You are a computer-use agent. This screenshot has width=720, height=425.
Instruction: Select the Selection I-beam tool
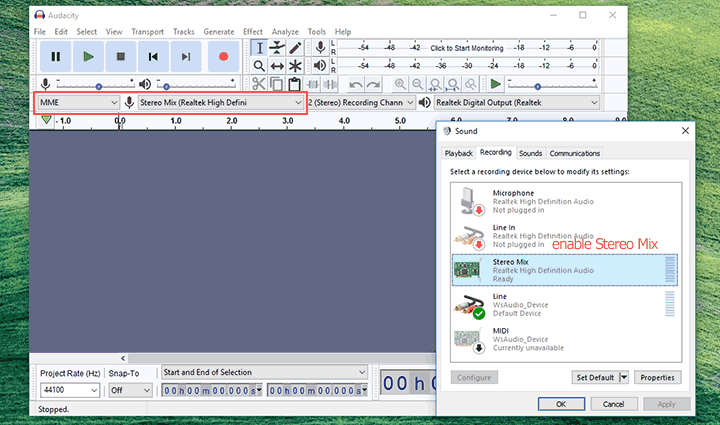pyautogui.click(x=258, y=47)
